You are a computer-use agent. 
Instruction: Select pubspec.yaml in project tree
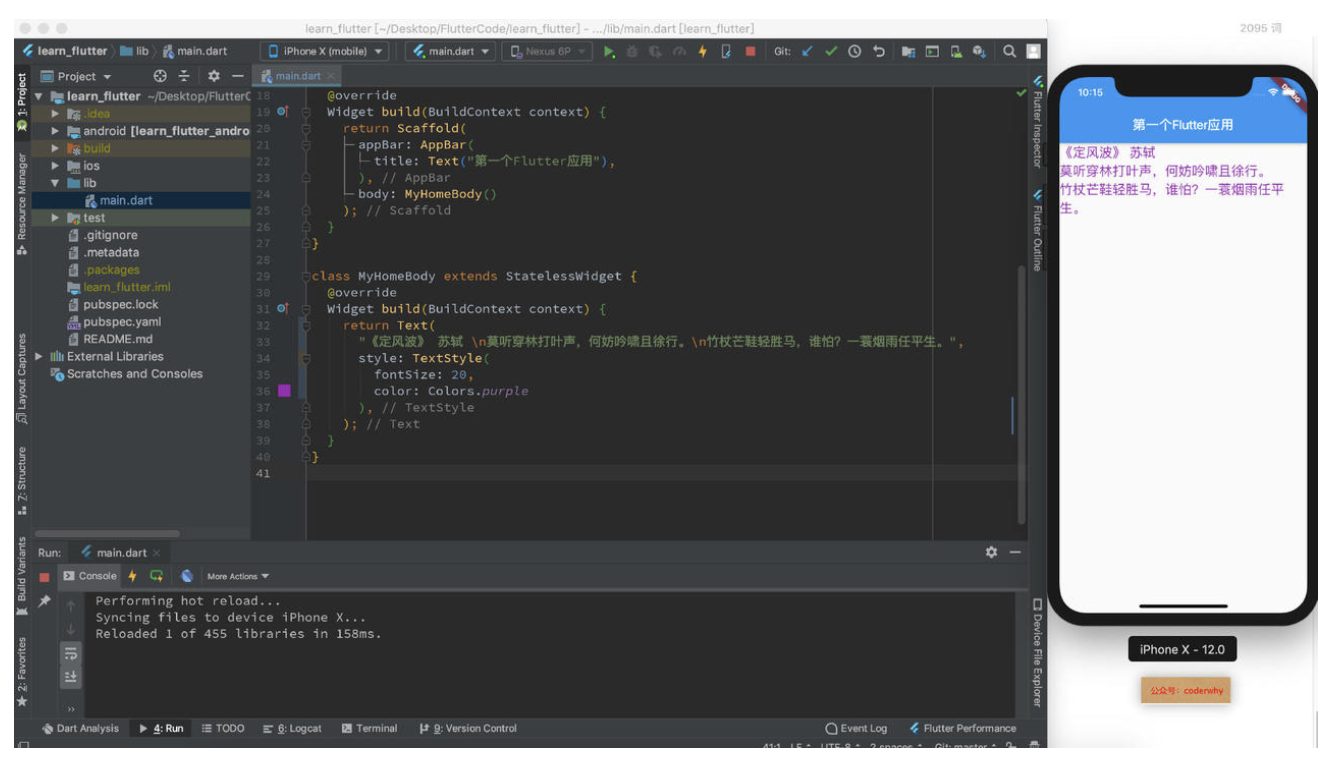click(x=114, y=322)
